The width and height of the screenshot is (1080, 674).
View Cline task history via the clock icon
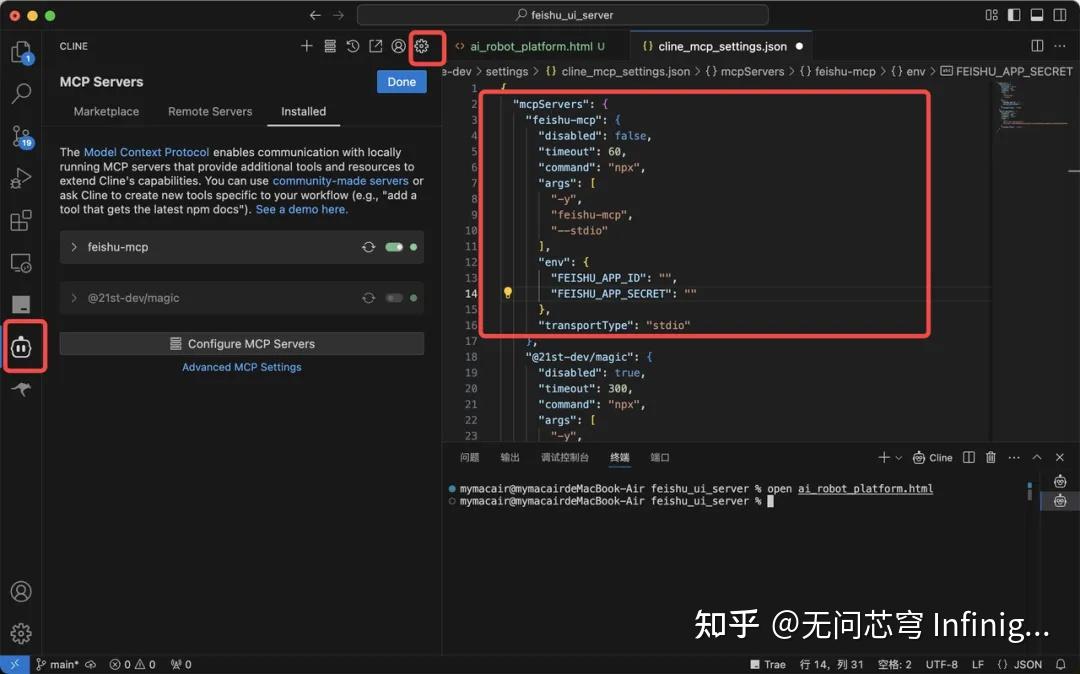(352, 46)
